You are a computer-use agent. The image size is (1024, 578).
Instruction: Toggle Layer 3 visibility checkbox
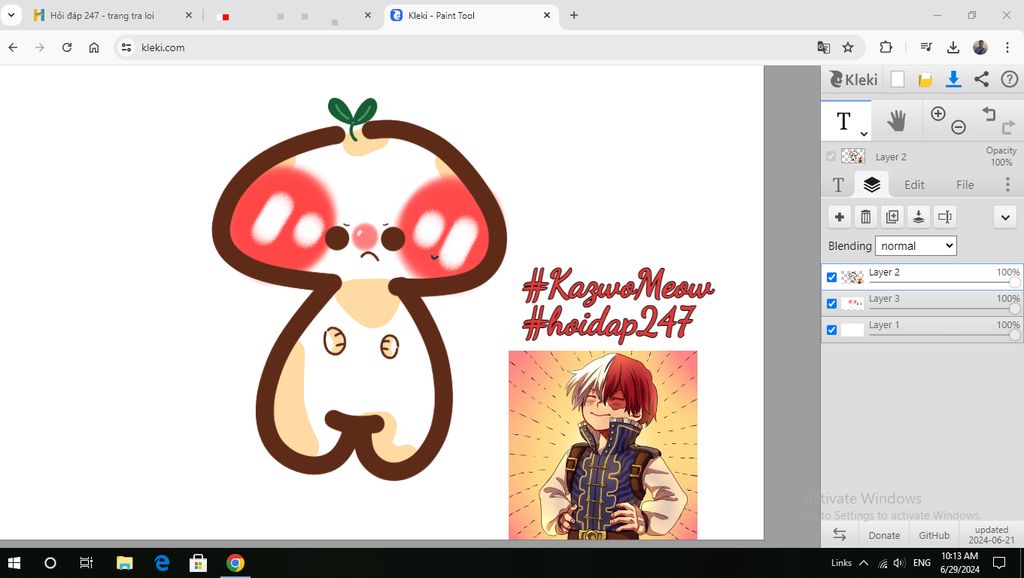click(x=831, y=304)
